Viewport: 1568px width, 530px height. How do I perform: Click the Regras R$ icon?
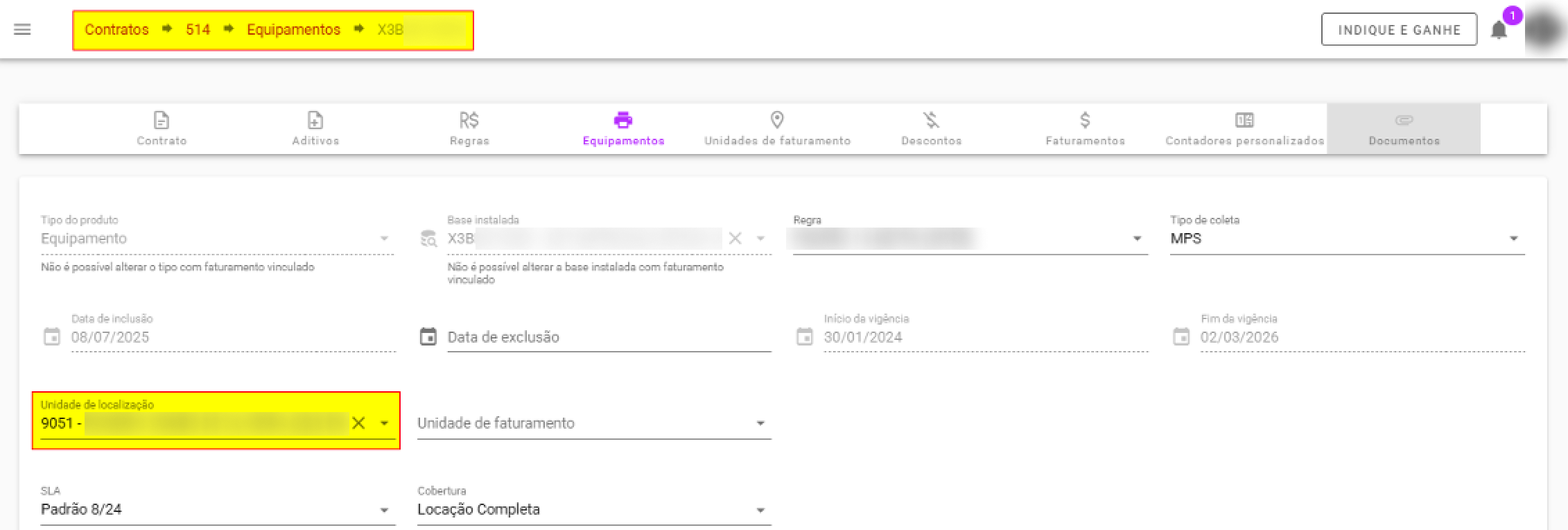pos(469,120)
